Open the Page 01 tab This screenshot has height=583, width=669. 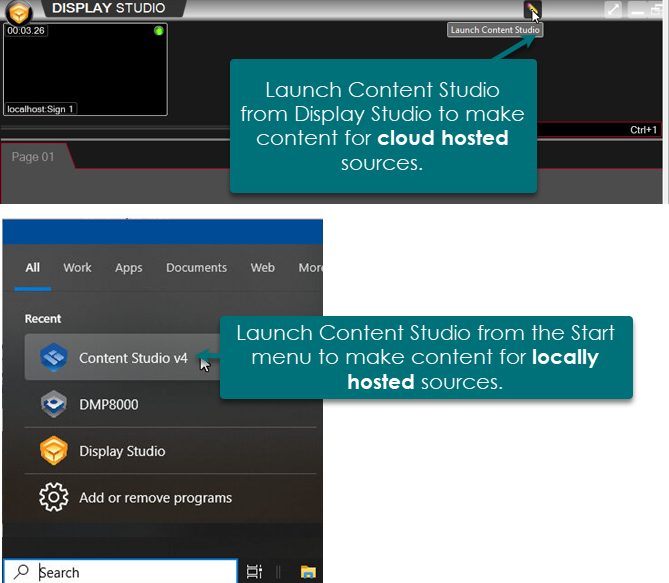[x=33, y=157]
